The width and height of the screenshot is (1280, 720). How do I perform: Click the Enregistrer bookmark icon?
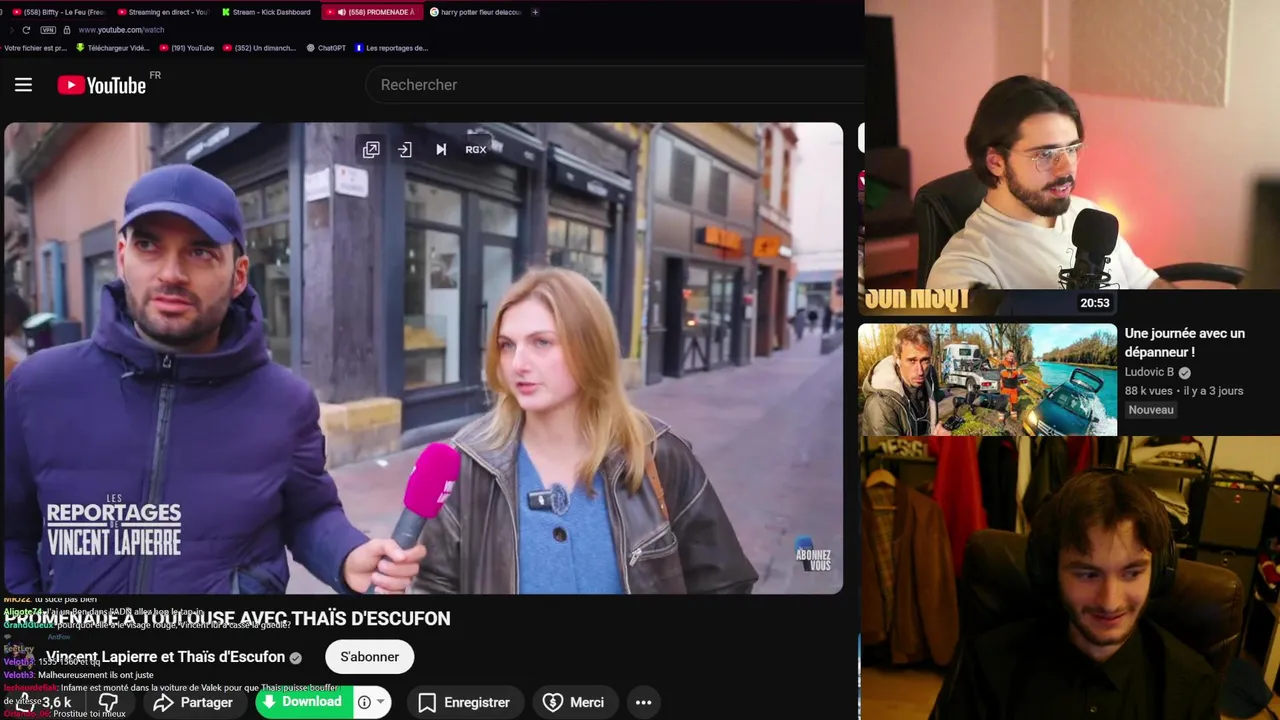[x=427, y=703]
